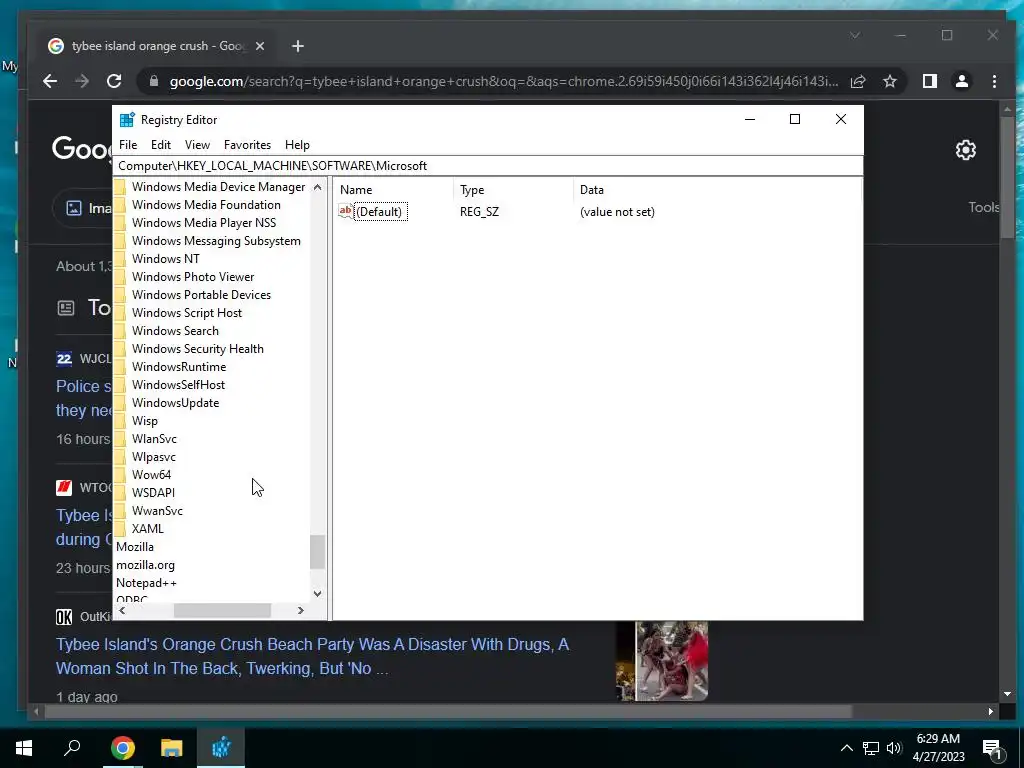Select the Windows Script Host key

point(187,313)
